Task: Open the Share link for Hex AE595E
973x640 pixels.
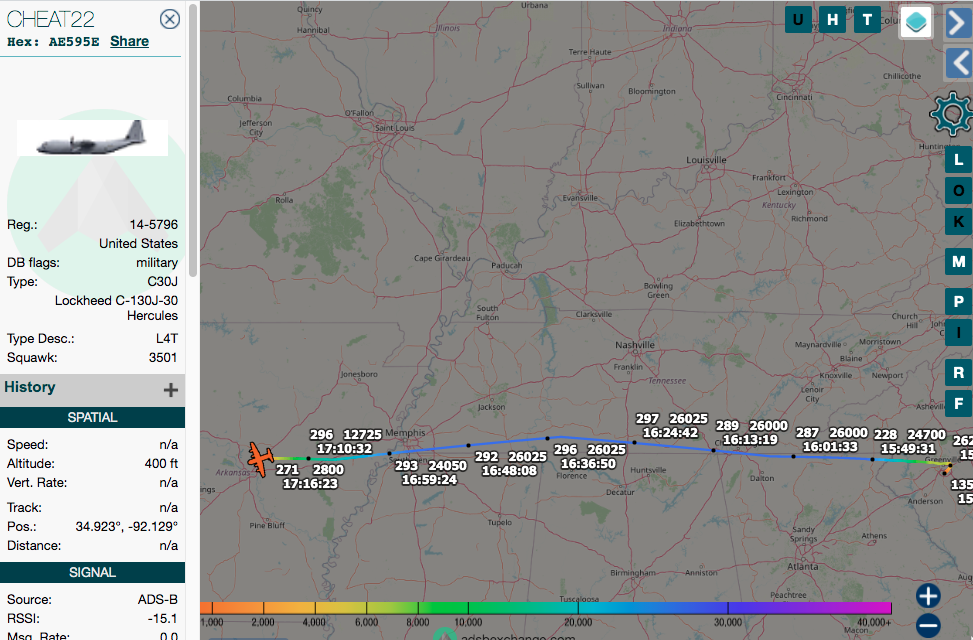Action: tap(130, 42)
